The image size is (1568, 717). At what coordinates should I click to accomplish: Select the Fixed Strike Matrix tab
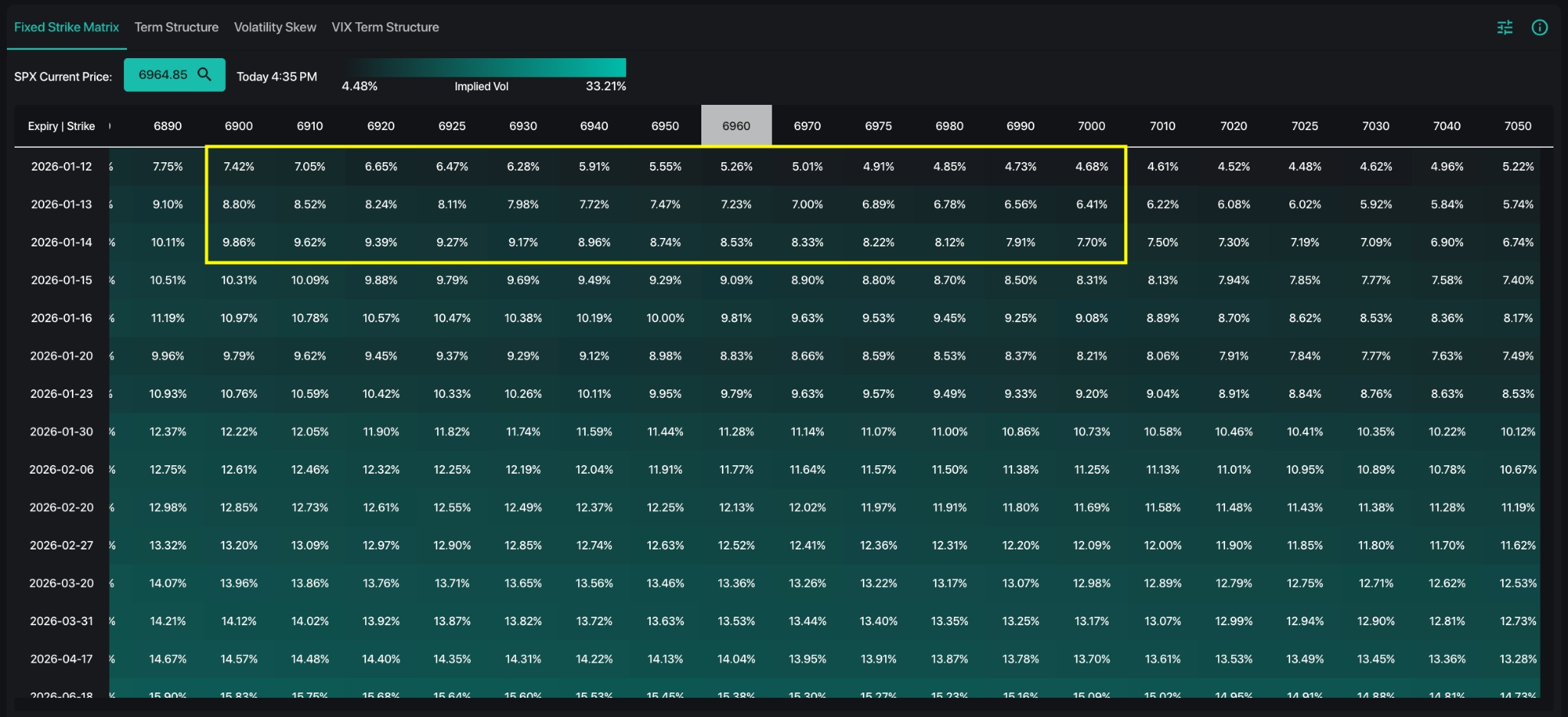(x=67, y=27)
